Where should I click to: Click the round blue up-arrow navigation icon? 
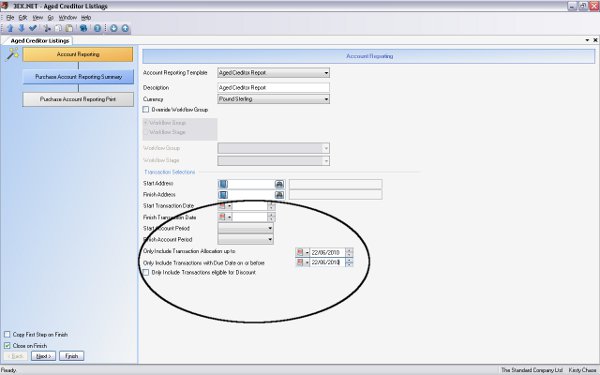125,28
